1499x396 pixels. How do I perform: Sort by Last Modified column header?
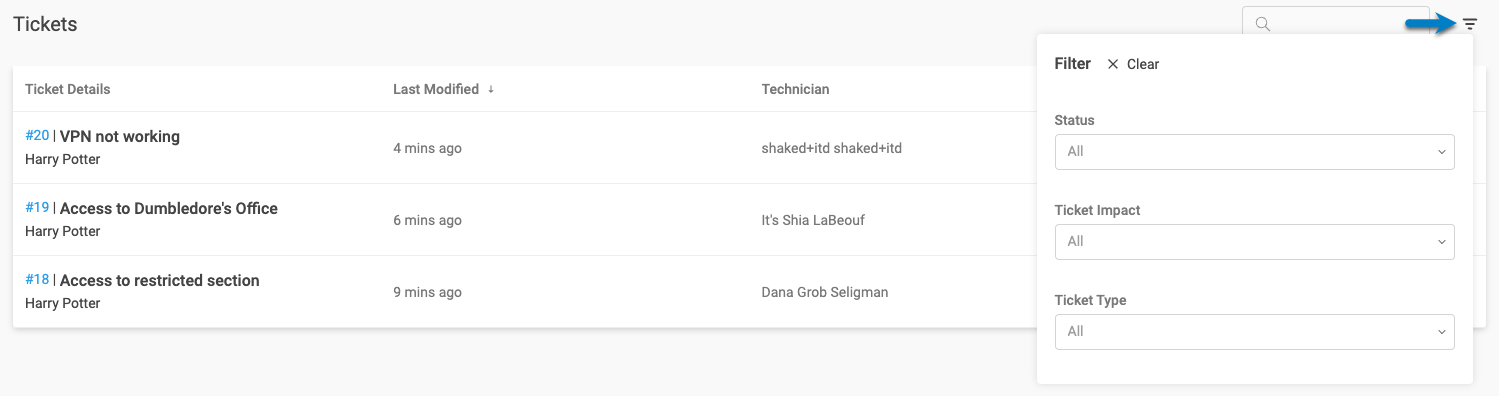pyautogui.click(x=436, y=89)
